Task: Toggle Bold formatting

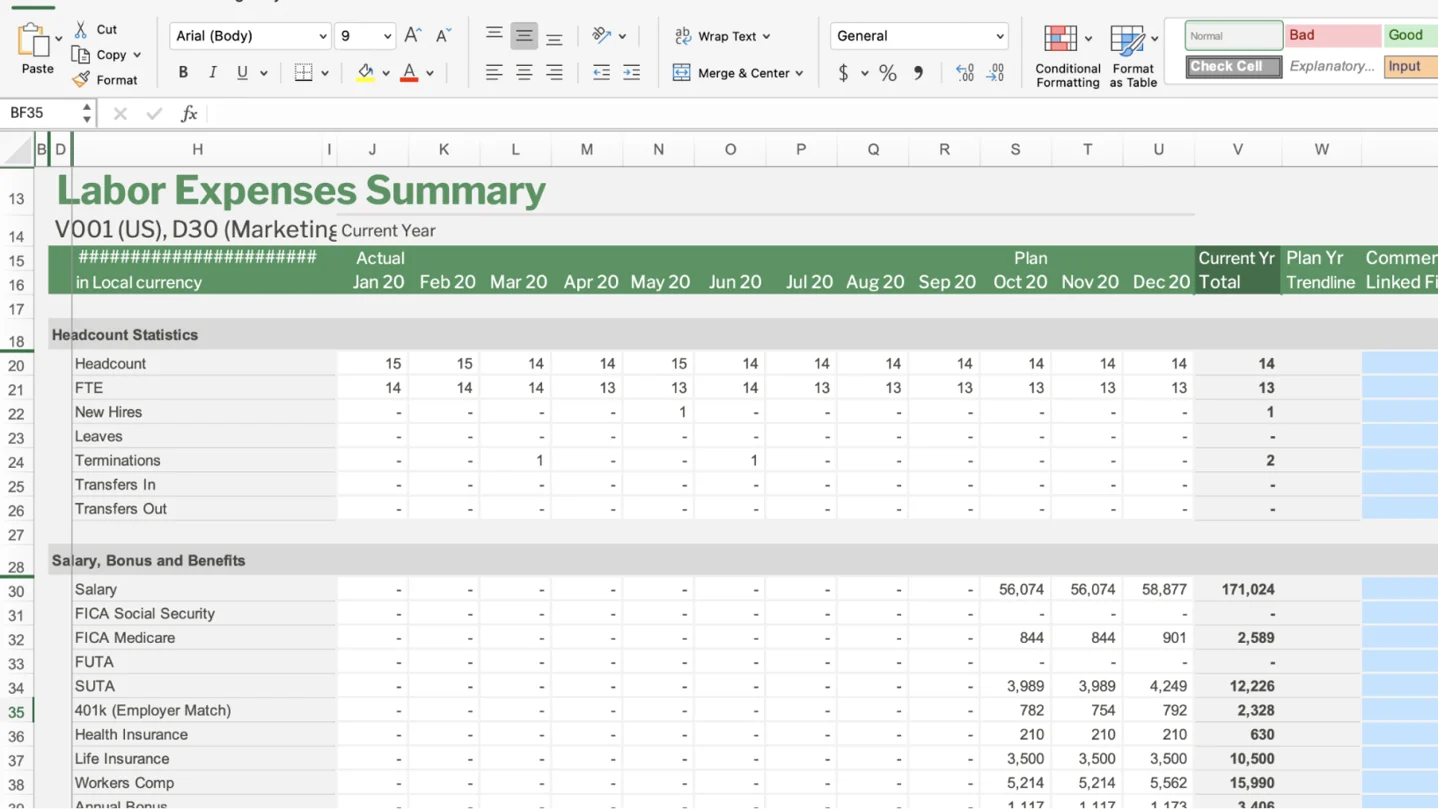Action: [x=183, y=73]
